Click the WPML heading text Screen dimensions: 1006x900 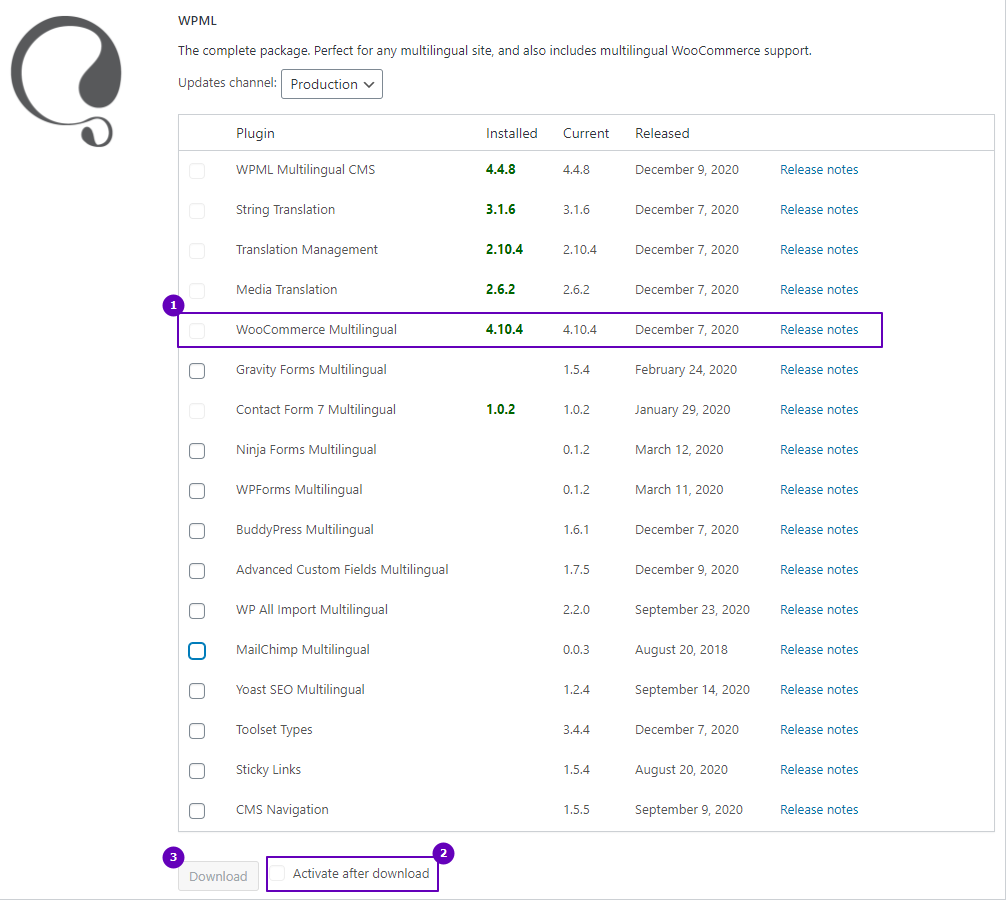coord(197,21)
